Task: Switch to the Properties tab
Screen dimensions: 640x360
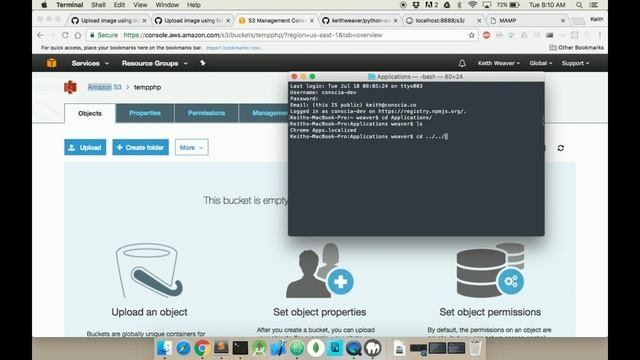Action: click(x=145, y=113)
